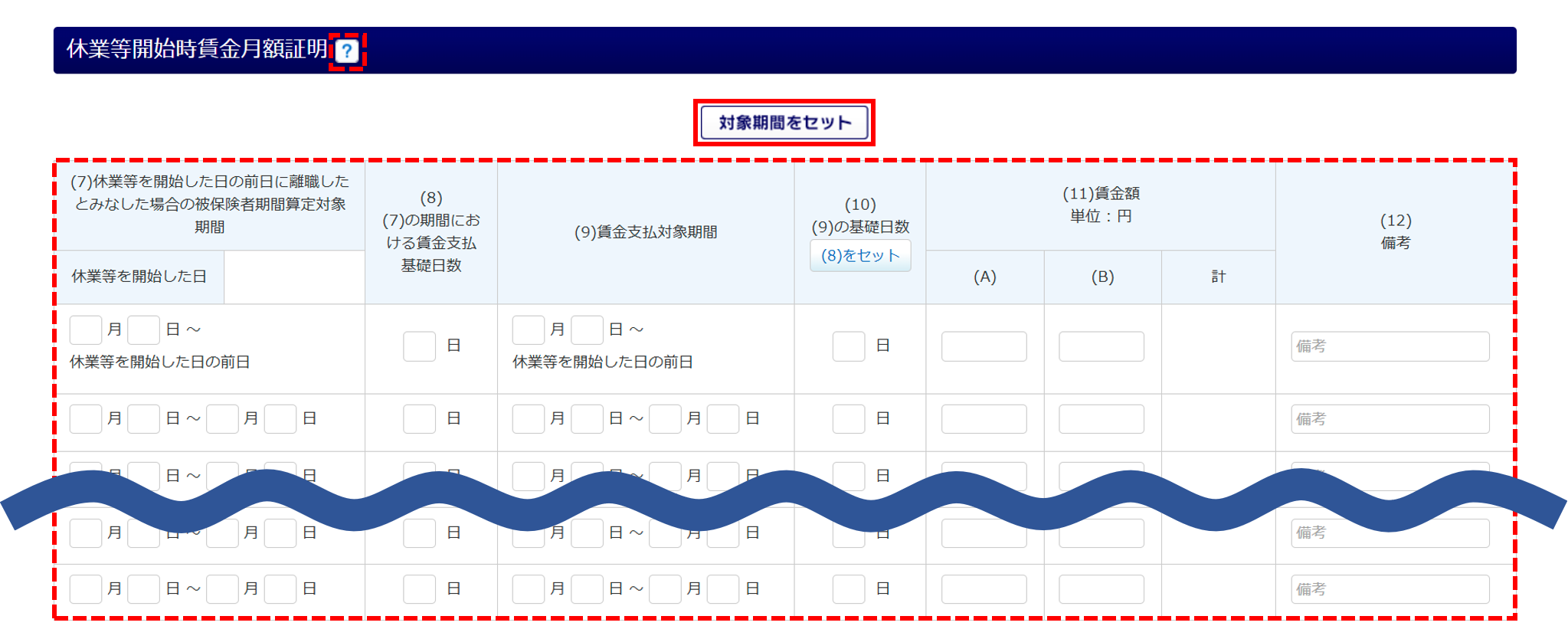Click the (8)をセット button
The height and width of the screenshot is (639, 1568).
pyautogui.click(x=860, y=256)
